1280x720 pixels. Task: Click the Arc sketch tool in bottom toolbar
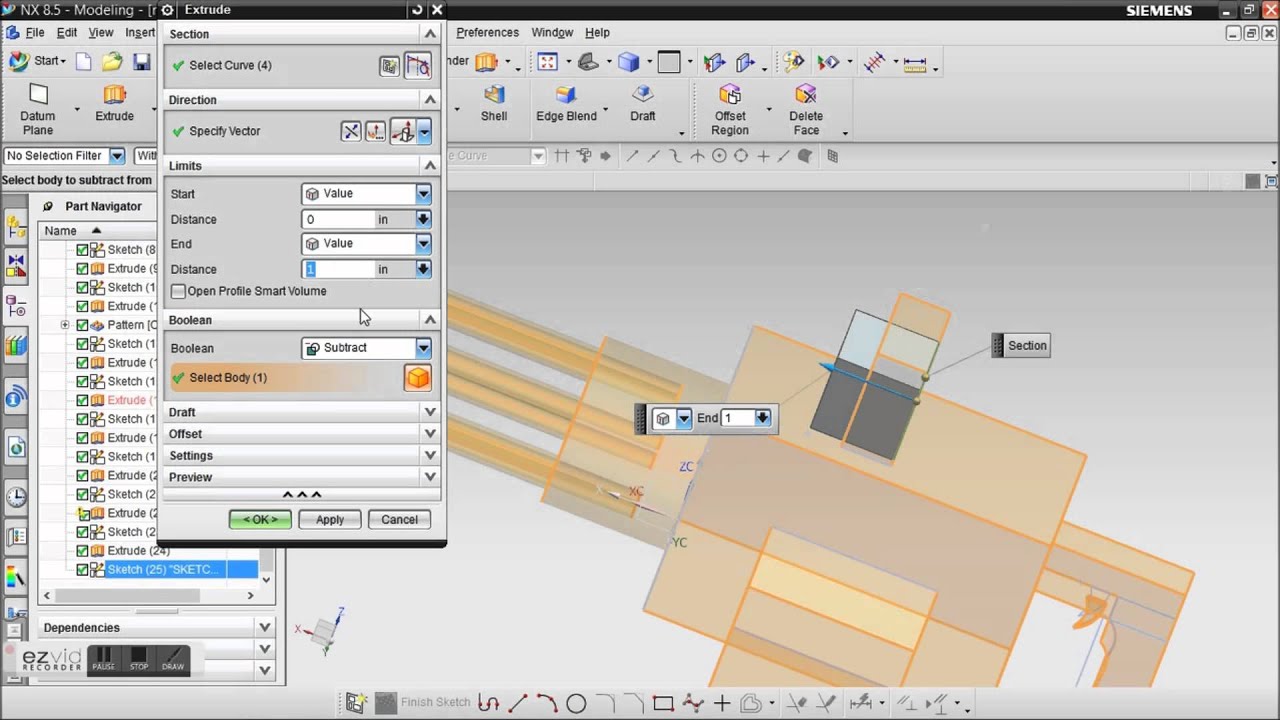click(547, 703)
